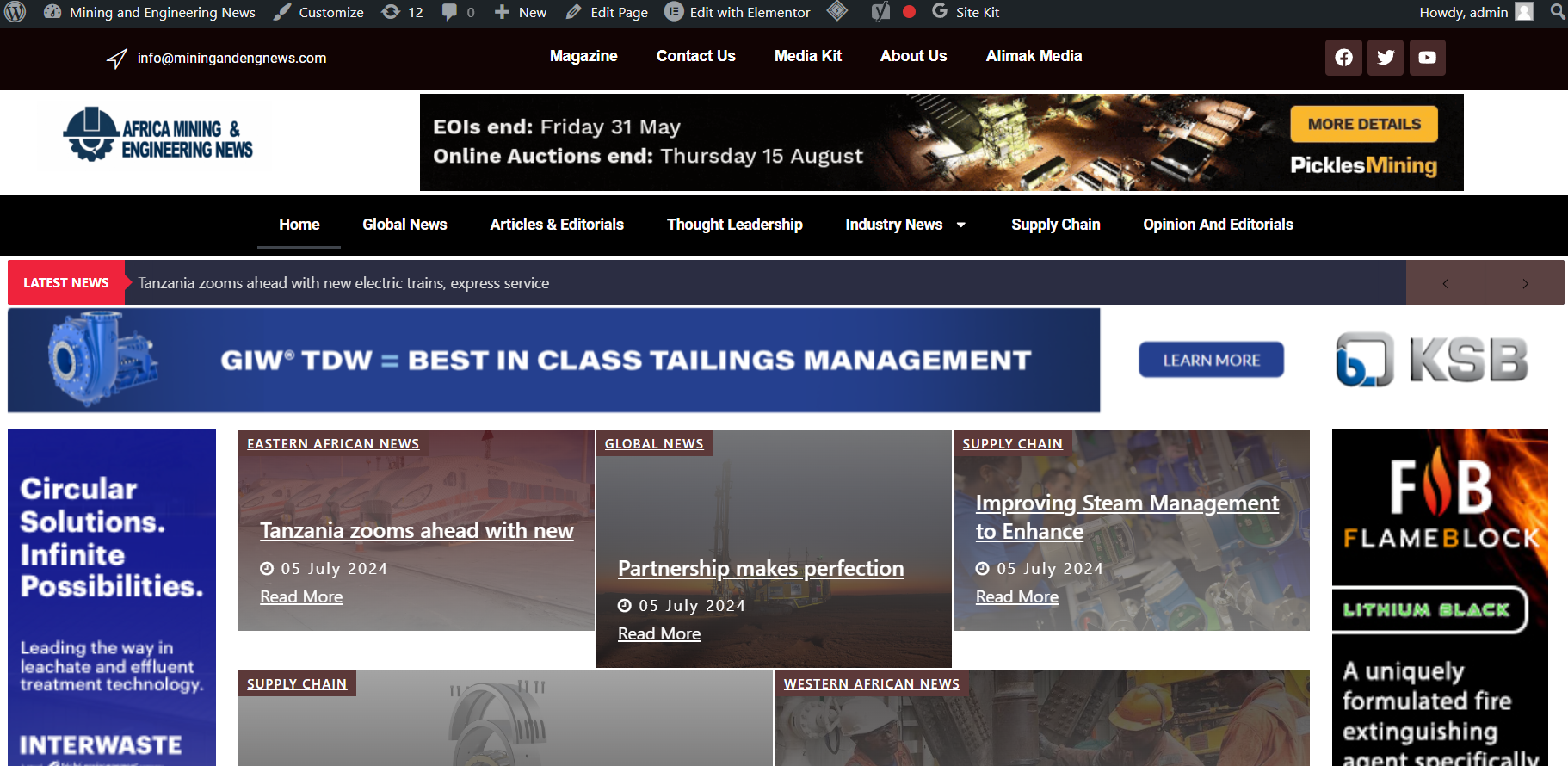Show next latest news headline

coord(1525,283)
